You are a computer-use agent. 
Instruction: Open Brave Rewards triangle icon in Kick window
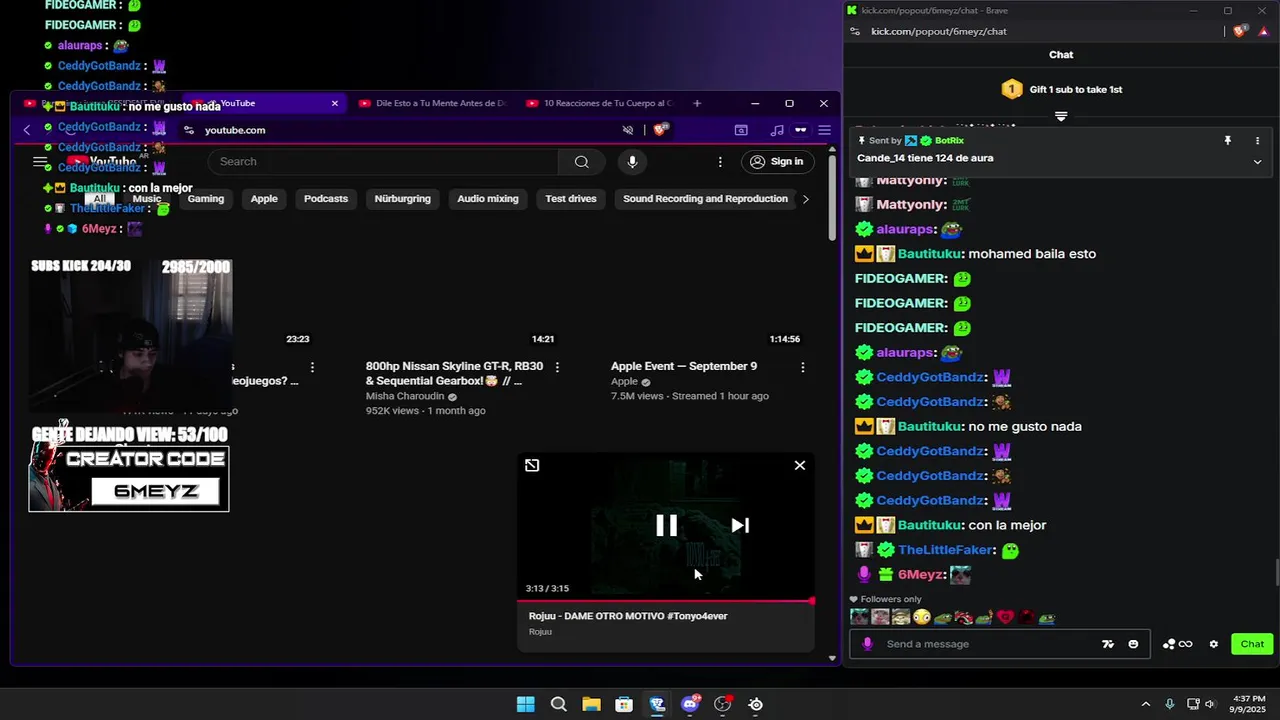1263,31
